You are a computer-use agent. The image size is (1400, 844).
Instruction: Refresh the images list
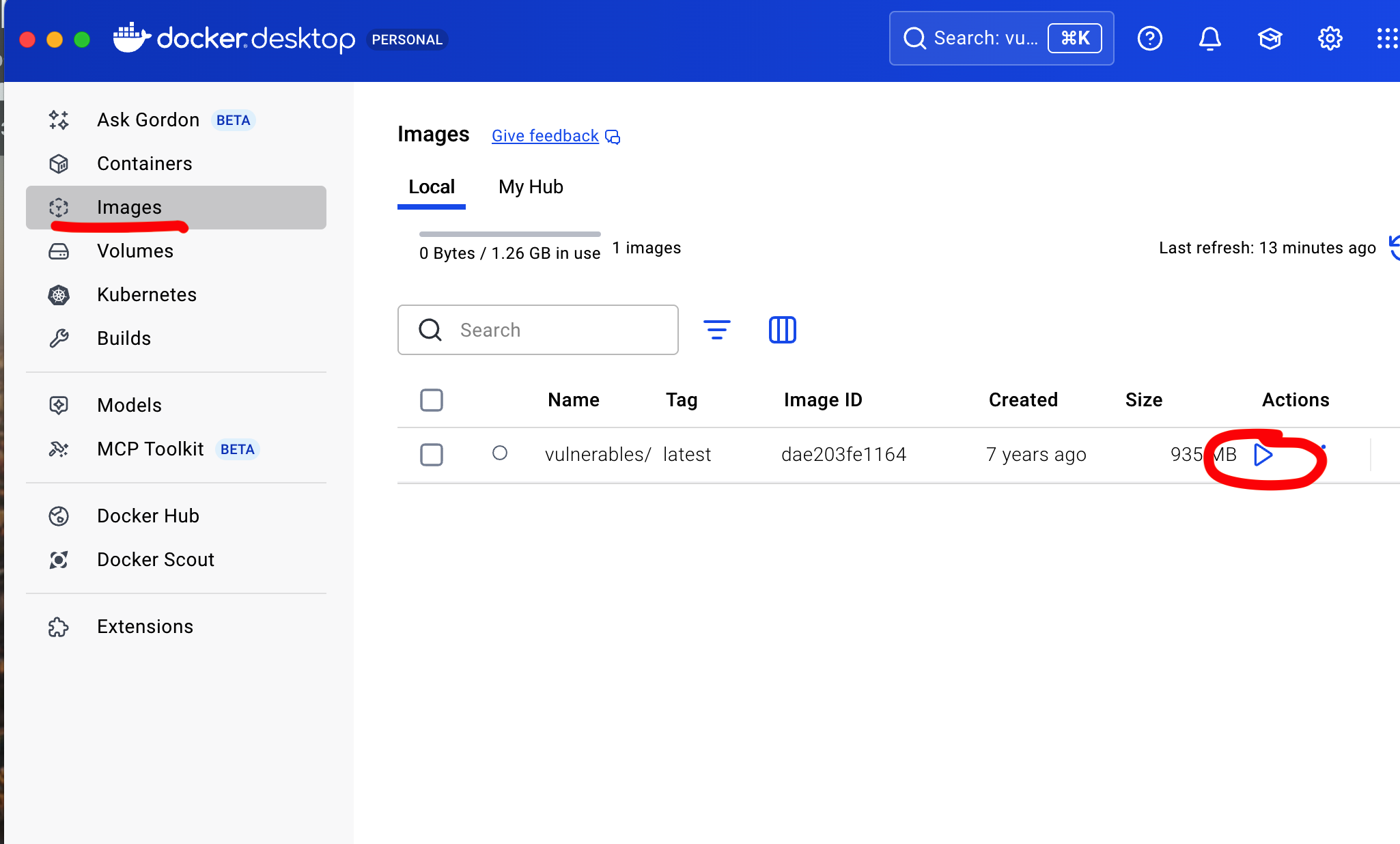(x=1393, y=247)
